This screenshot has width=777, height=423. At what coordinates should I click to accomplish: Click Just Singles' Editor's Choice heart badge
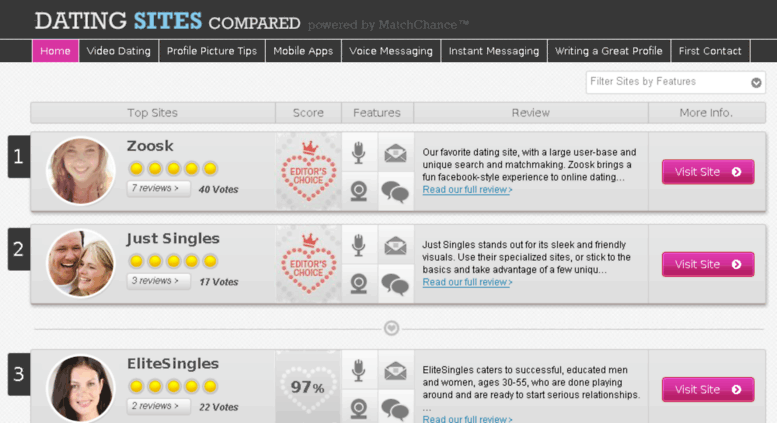[309, 264]
